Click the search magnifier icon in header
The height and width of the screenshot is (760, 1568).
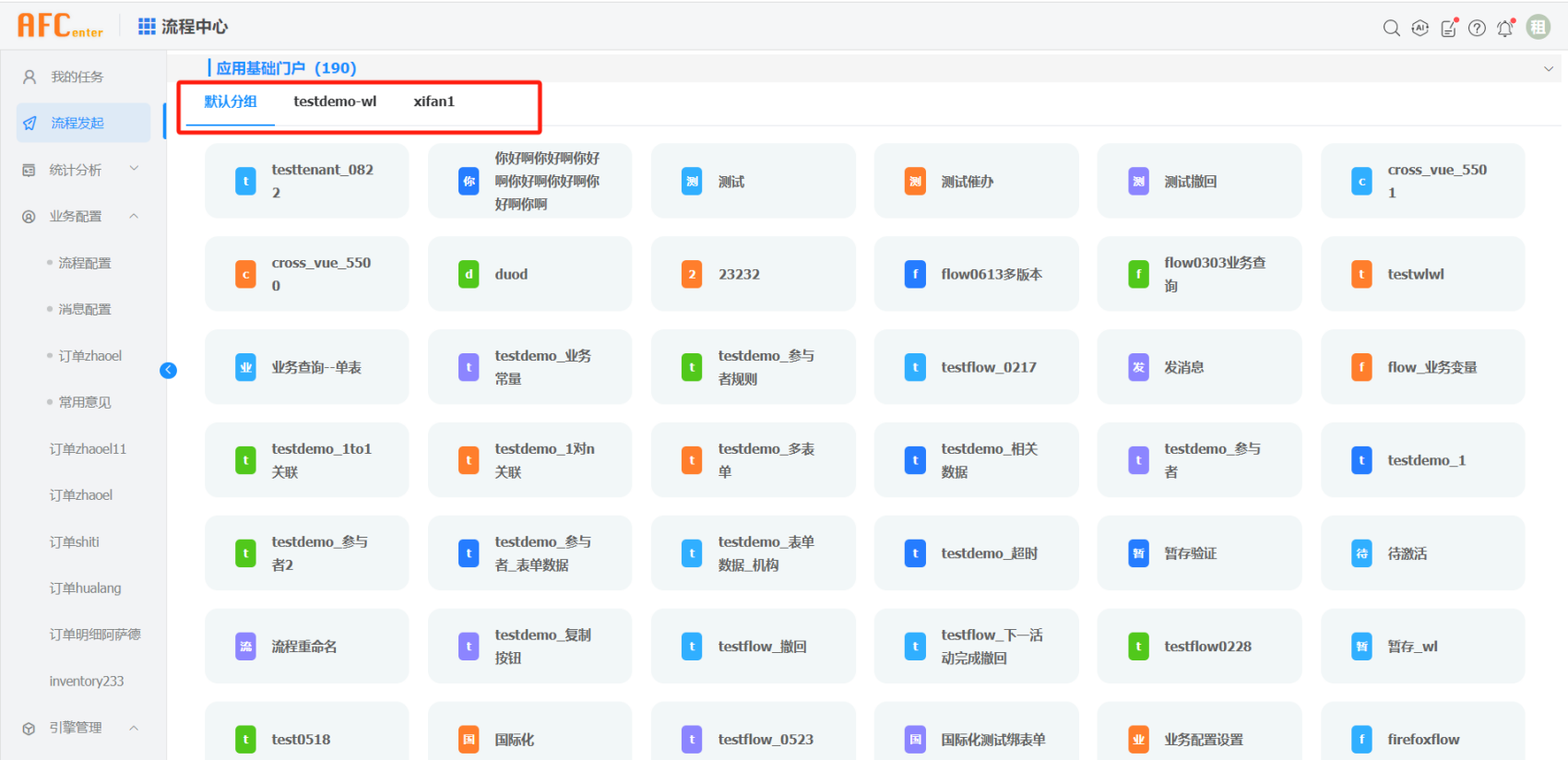(1391, 28)
